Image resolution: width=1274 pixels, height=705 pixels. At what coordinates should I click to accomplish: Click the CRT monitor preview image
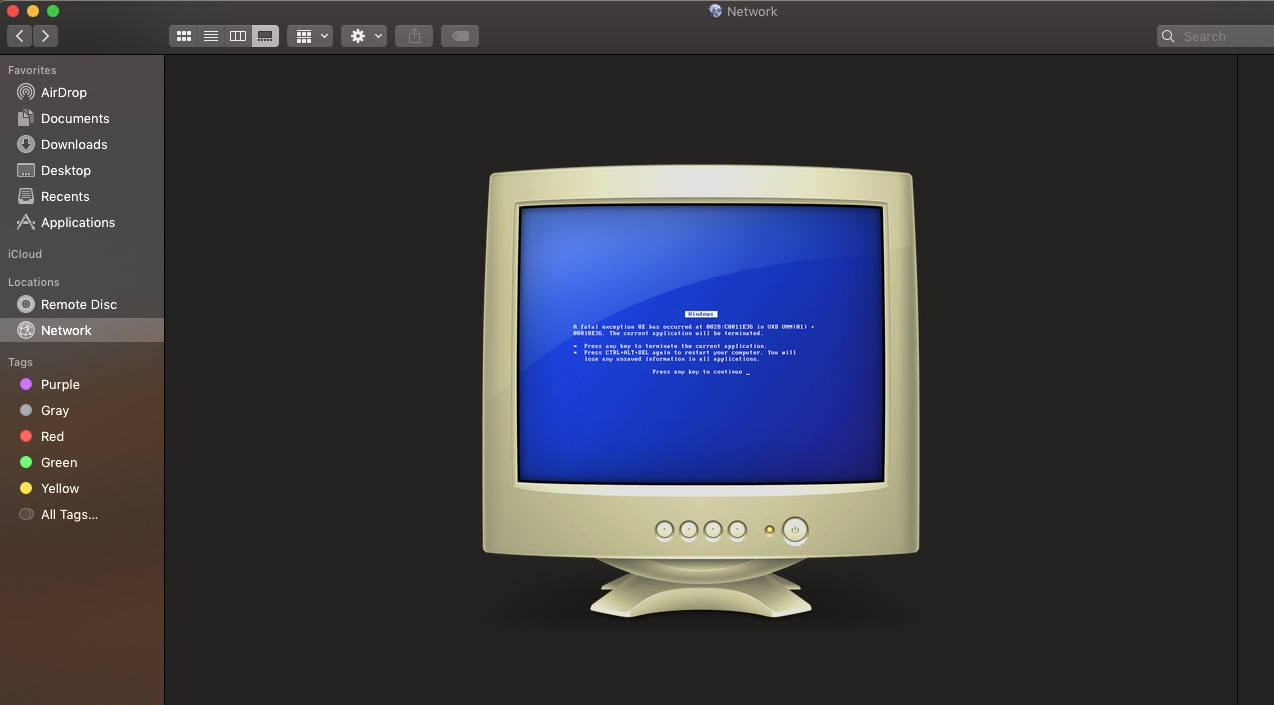coord(701,392)
